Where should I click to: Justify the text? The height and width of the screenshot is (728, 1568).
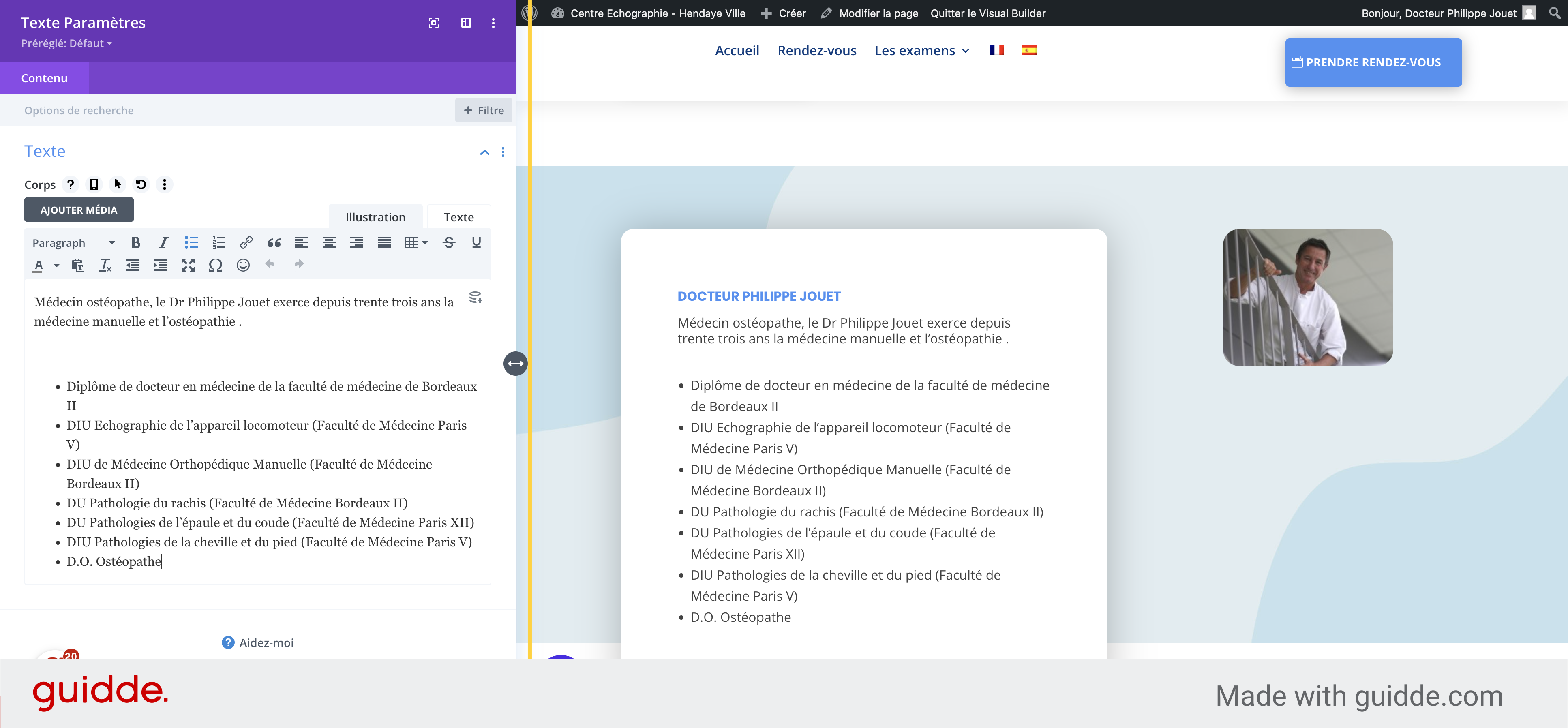point(384,243)
